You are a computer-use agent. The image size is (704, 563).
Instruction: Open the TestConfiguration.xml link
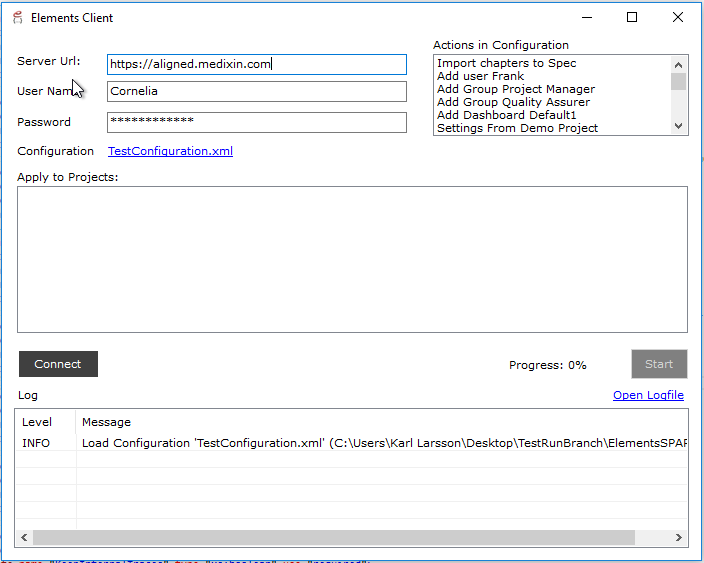170,151
